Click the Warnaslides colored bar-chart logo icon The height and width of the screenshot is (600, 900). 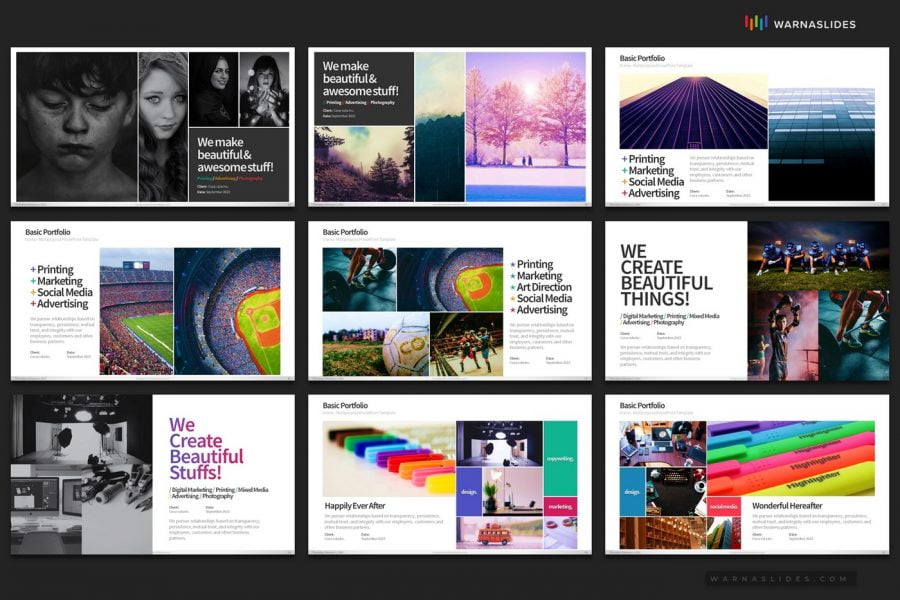[756, 21]
